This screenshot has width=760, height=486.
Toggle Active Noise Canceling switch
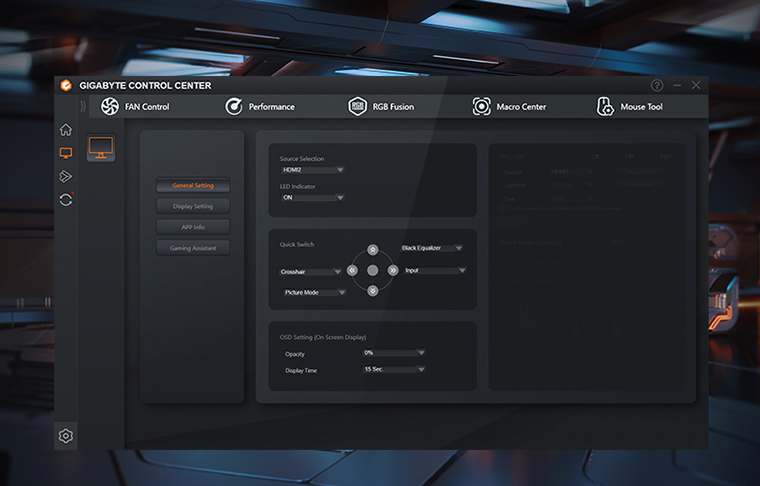click(618, 241)
